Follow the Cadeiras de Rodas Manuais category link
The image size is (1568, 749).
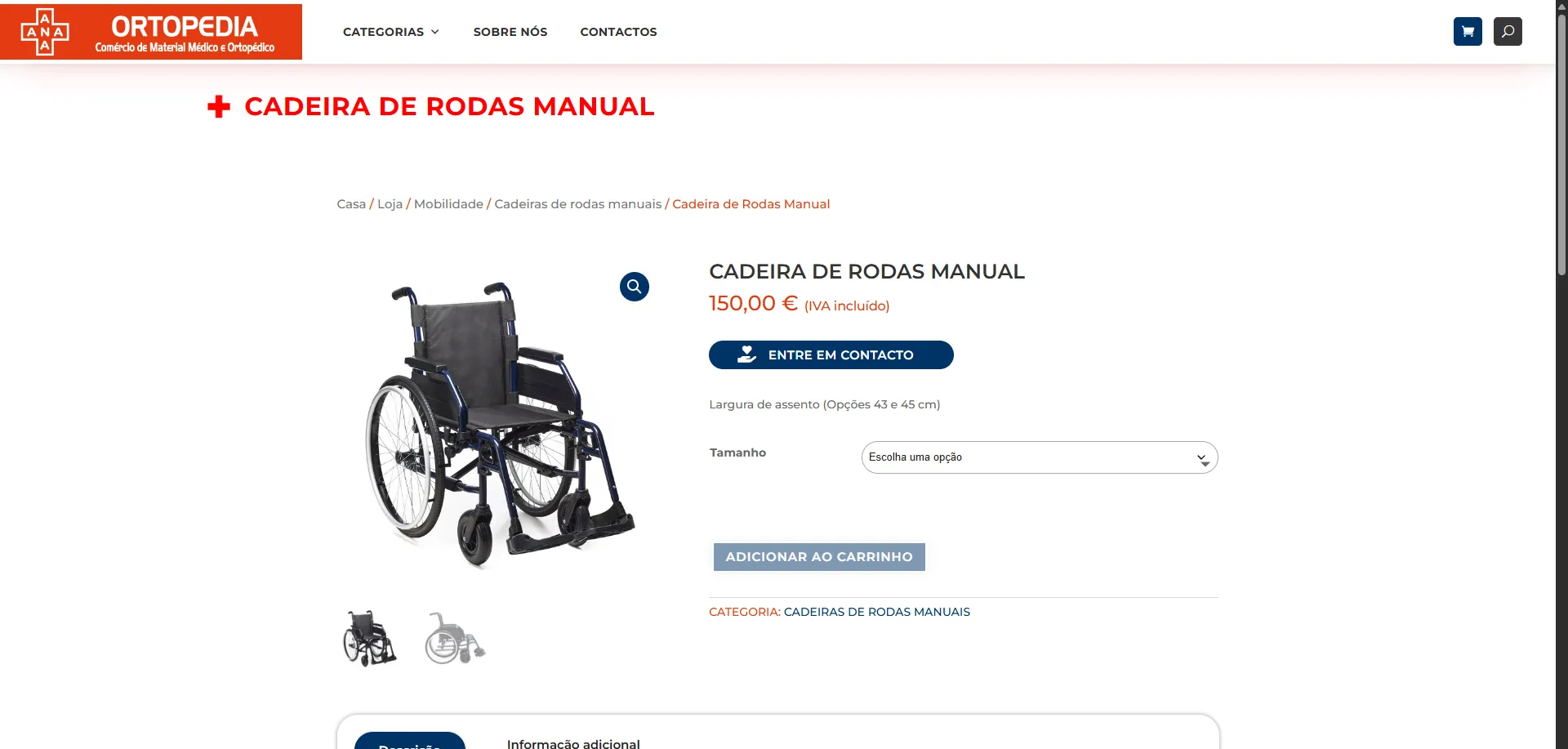(877, 612)
